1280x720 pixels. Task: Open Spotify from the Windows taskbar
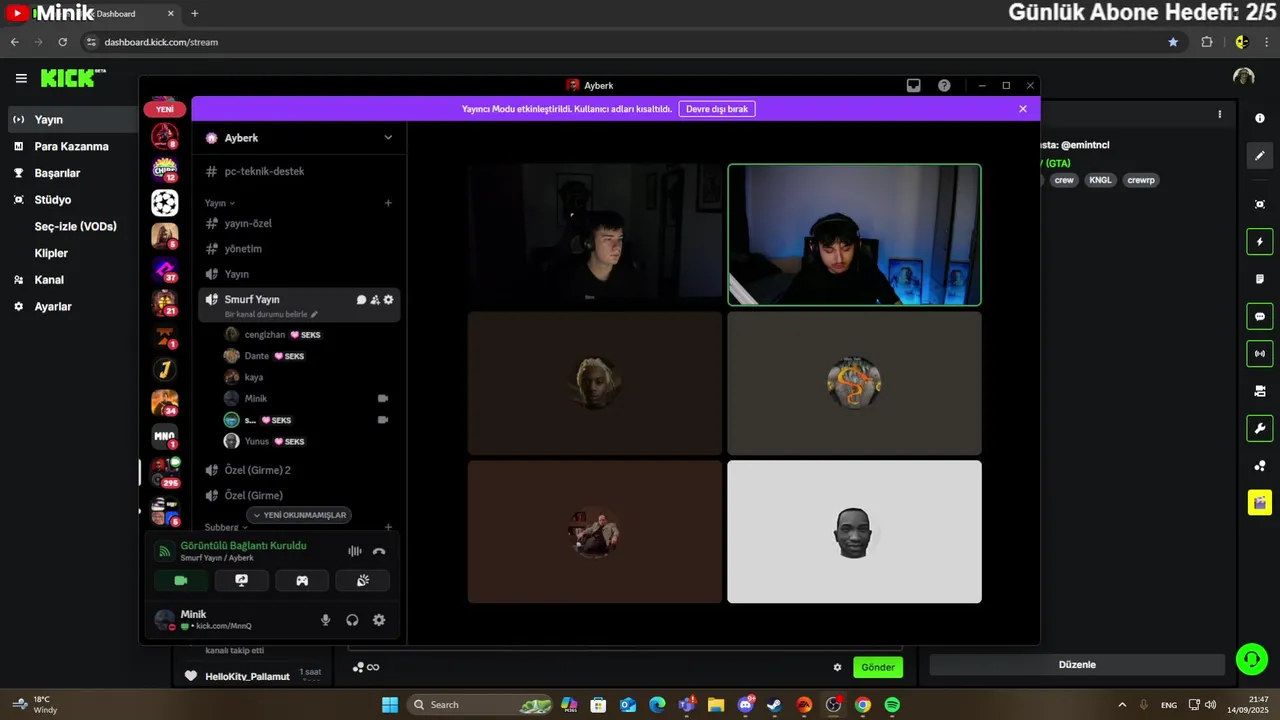coord(892,705)
